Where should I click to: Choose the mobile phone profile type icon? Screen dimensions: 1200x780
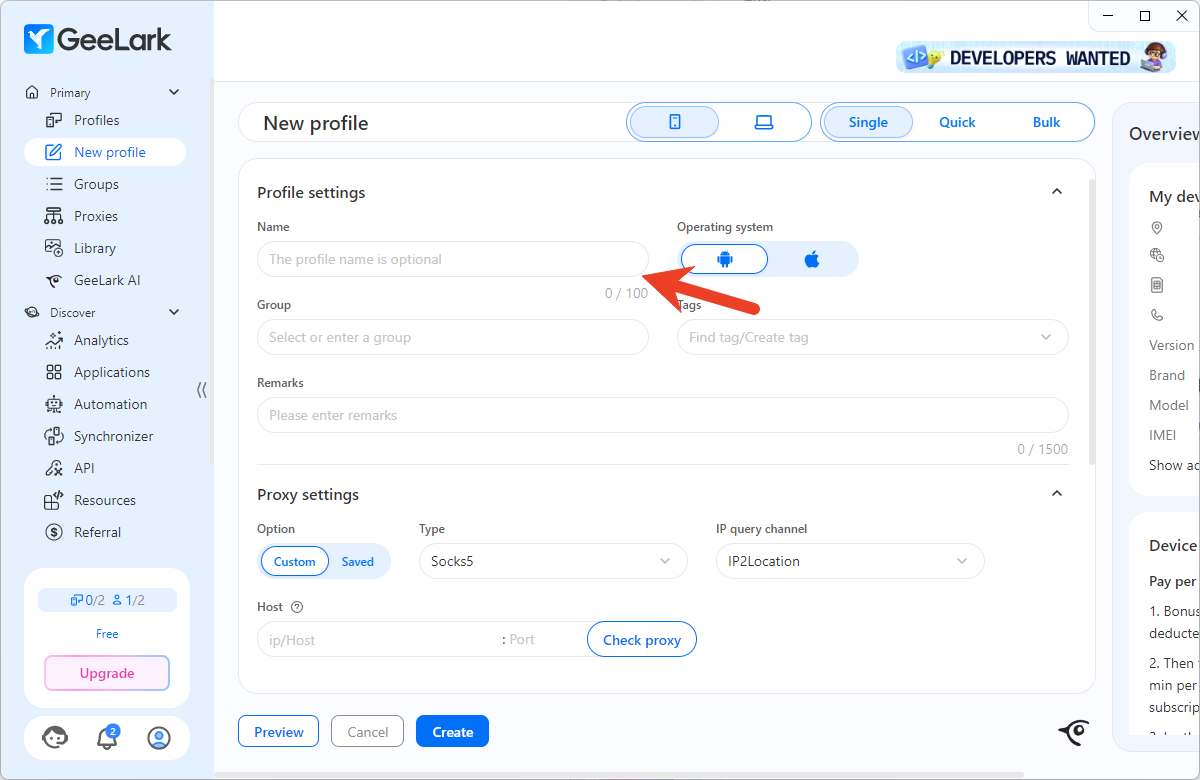pyautogui.click(x=674, y=122)
